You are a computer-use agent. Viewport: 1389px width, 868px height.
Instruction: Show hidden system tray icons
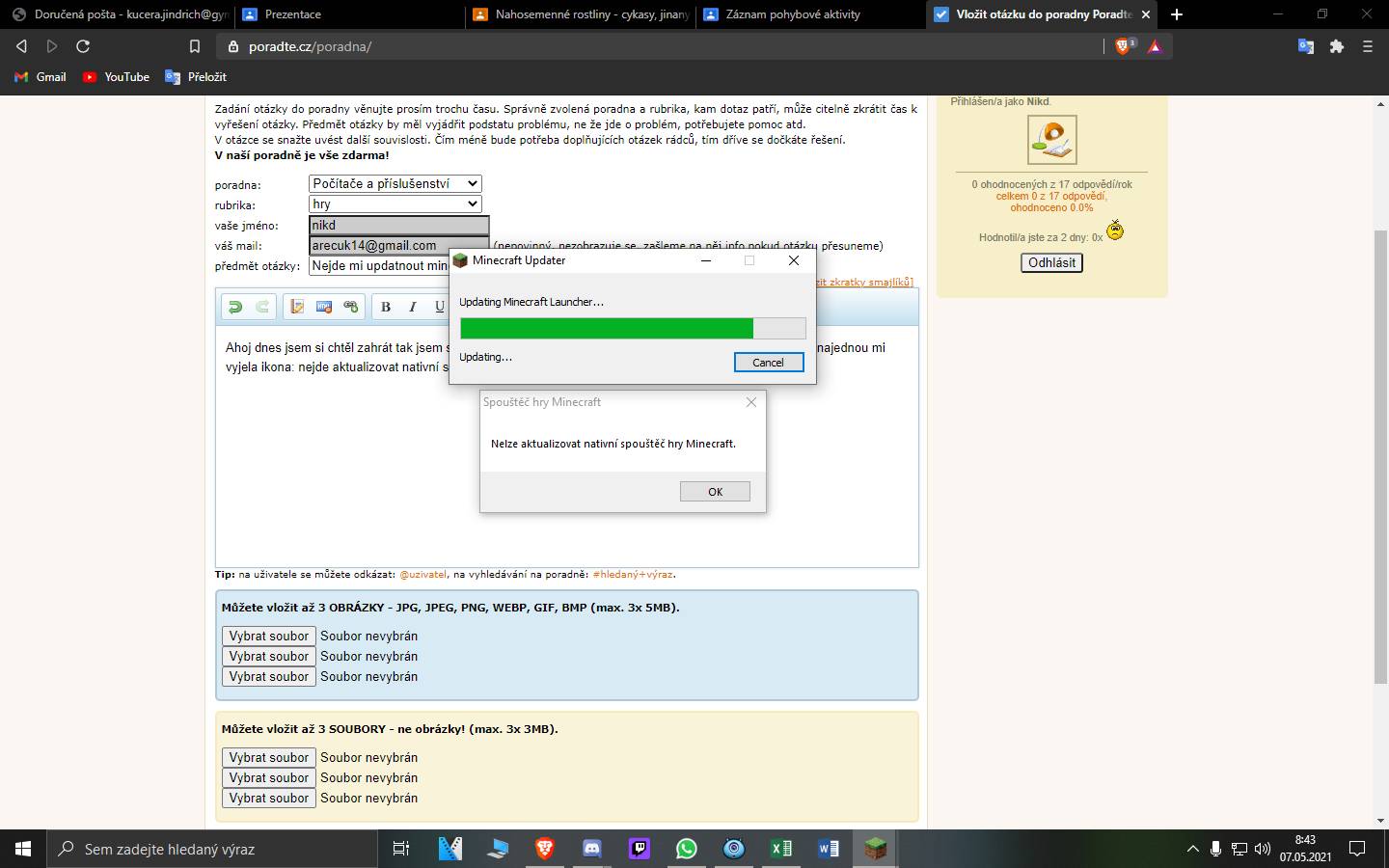(x=1193, y=849)
